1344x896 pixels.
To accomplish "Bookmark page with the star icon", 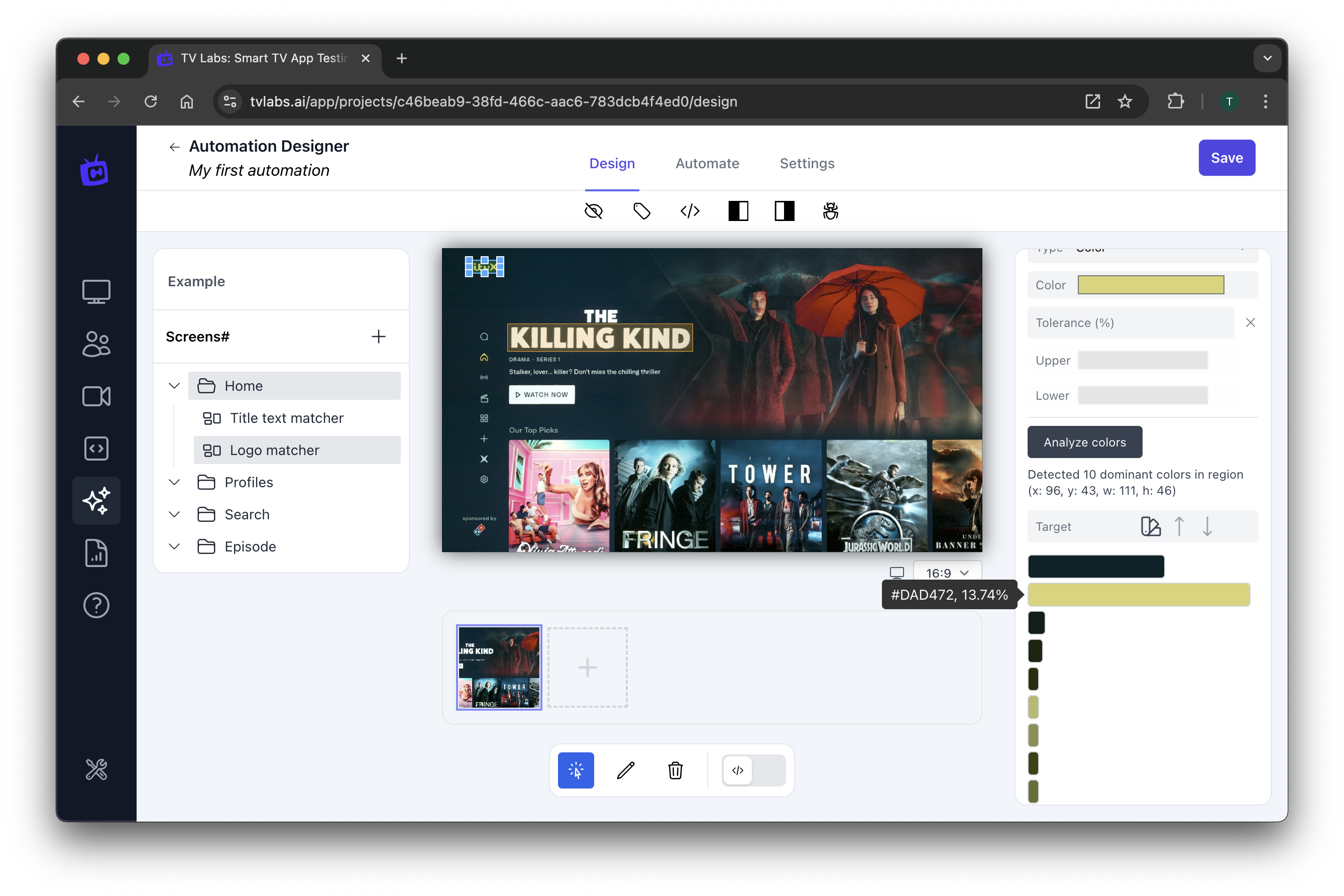I will (1125, 102).
